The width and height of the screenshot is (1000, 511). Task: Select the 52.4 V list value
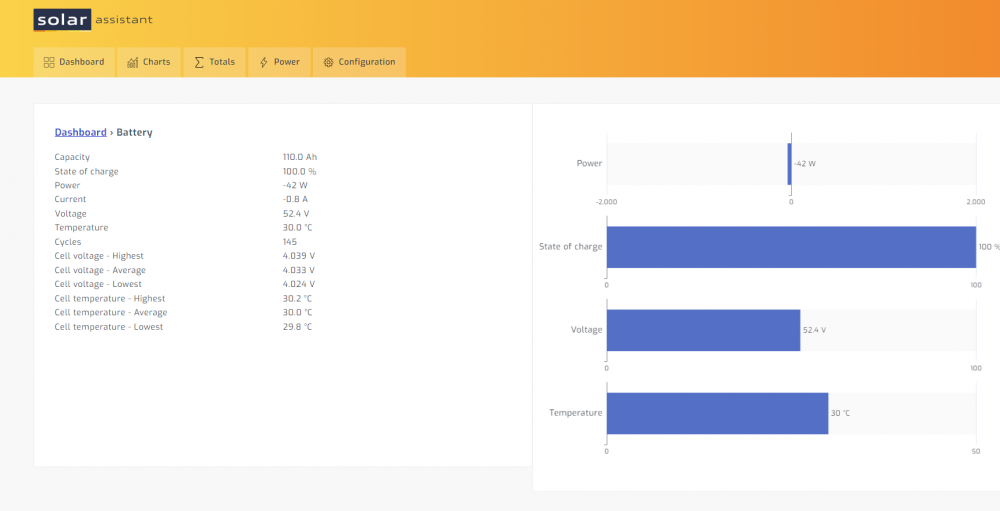(296, 214)
